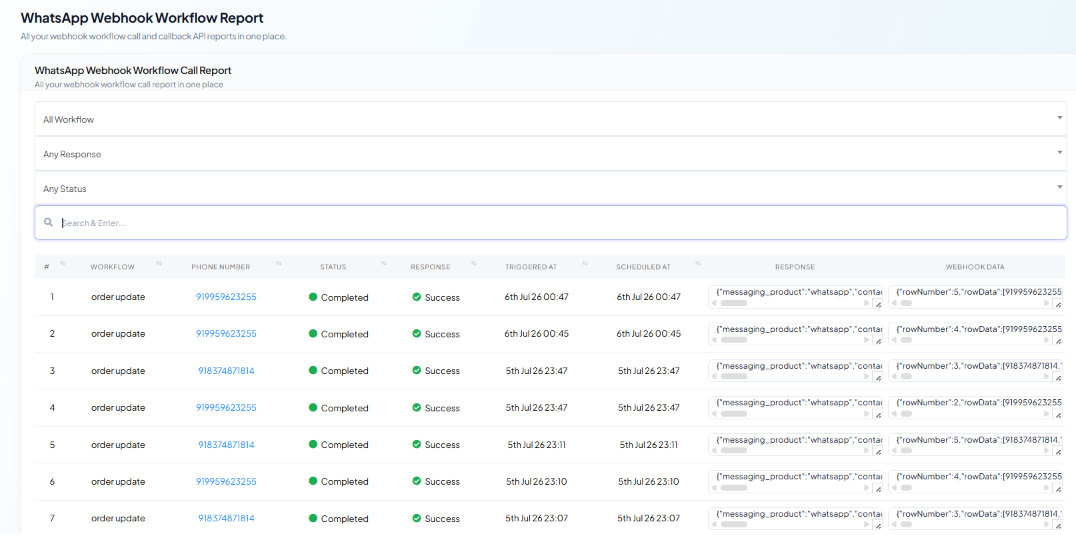Image resolution: width=1076 pixels, height=535 pixels.
Task: Click triggered time 5th Jul 26 23:07
Action: [537, 519]
